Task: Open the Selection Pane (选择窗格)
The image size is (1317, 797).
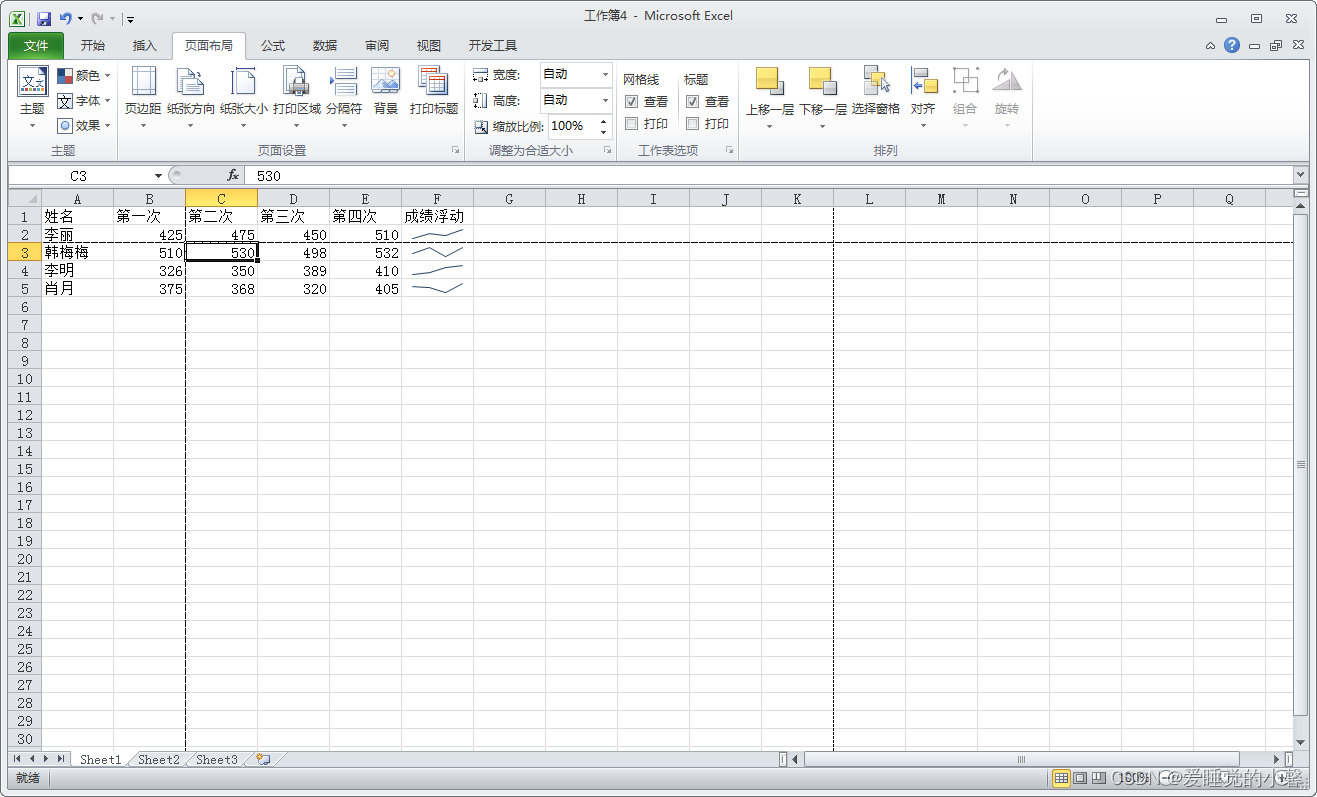Action: 876,91
